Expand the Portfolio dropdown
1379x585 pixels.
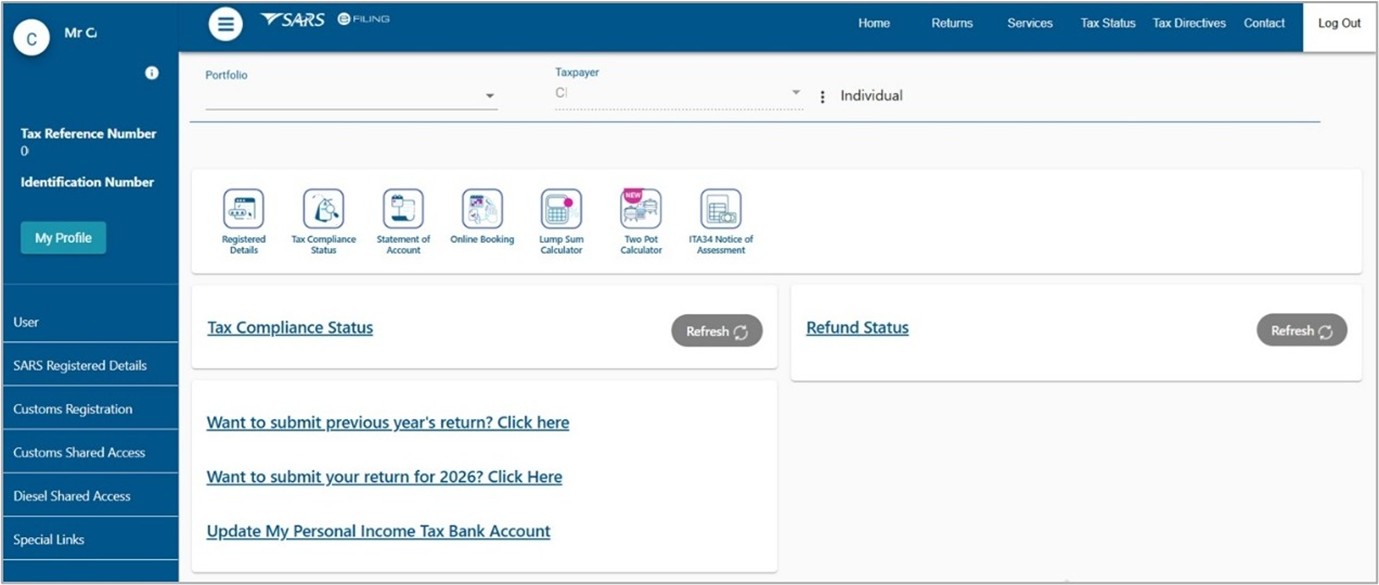(x=351, y=95)
